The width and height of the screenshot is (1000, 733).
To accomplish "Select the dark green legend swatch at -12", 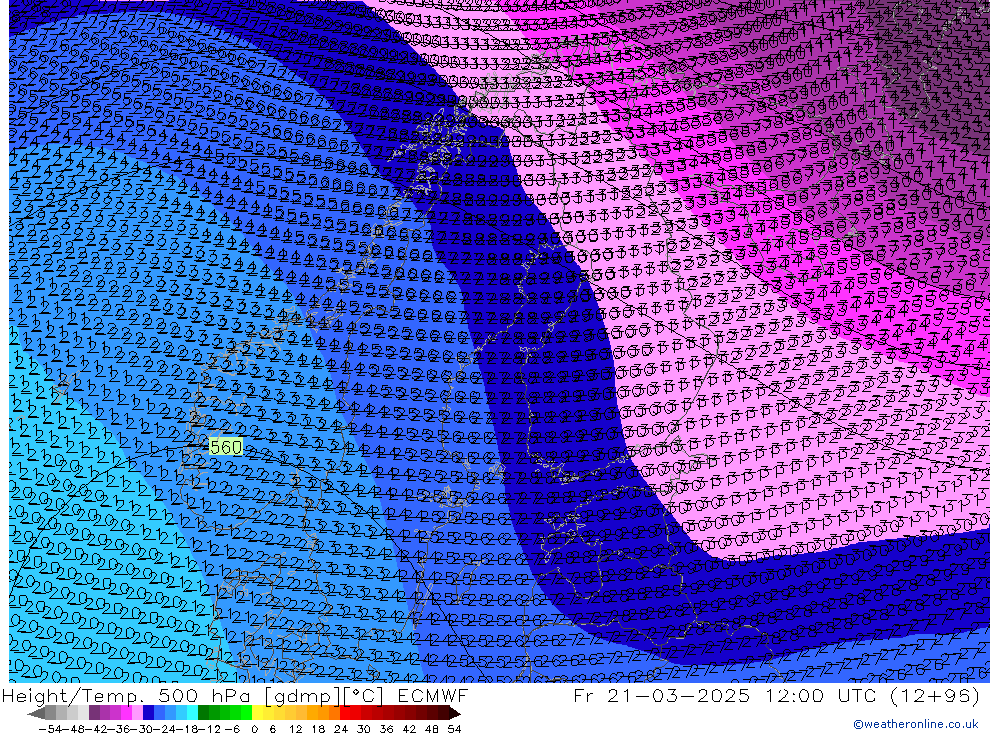I will click(x=203, y=713).
